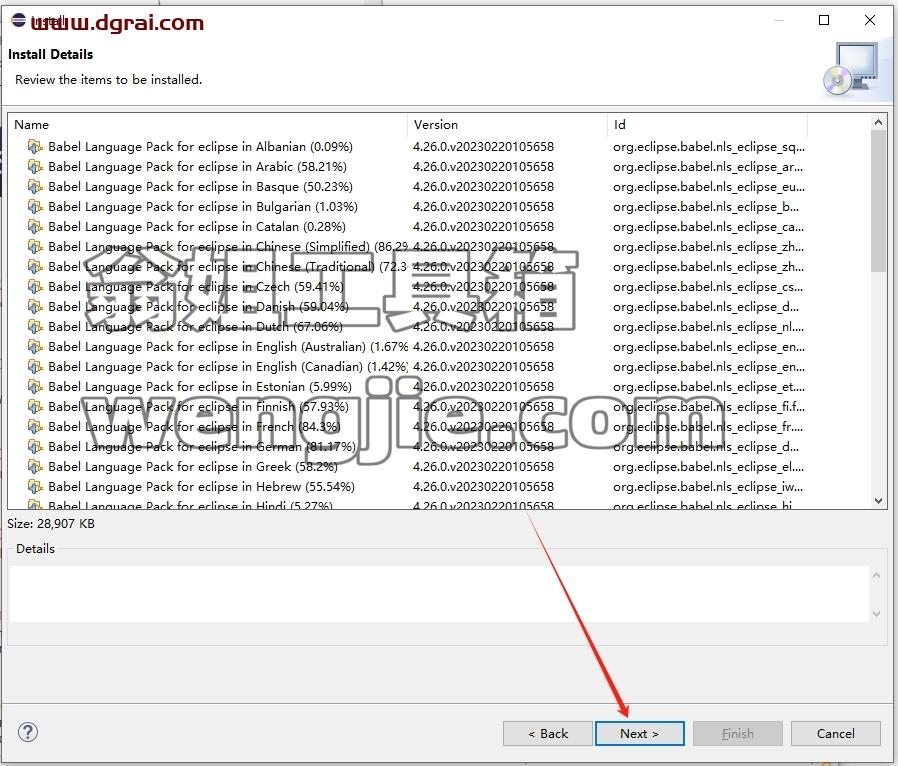Viewport: 898px width, 766px height.
Task: Click the Greek language pack feature icon
Action: pyautogui.click(x=35, y=467)
